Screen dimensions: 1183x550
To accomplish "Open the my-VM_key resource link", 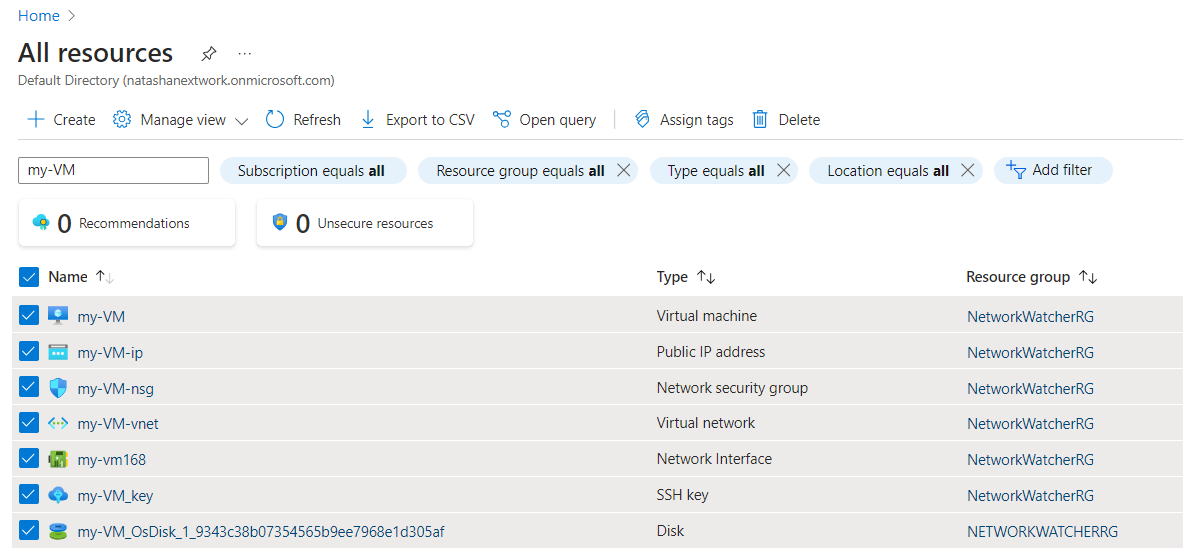I will tap(115, 495).
